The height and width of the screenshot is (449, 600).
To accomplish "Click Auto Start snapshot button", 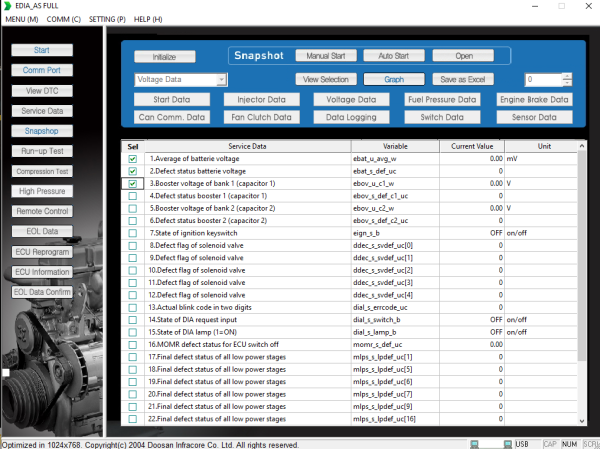I will click(394, 56).
